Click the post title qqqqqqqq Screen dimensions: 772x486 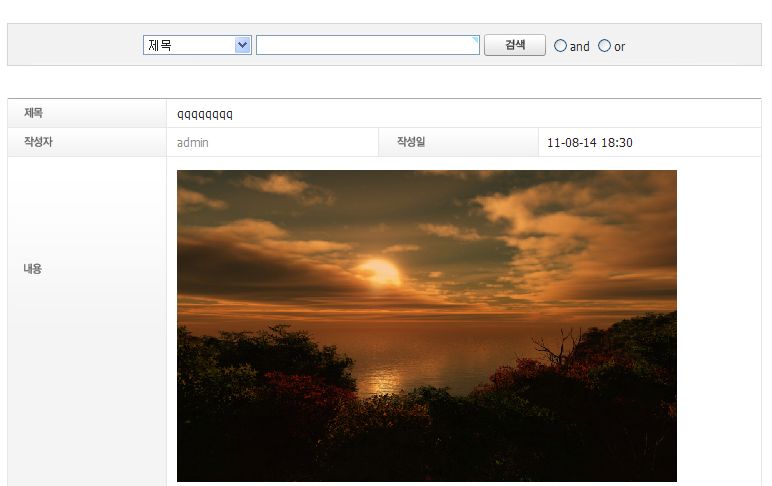(x=205, y=114)
